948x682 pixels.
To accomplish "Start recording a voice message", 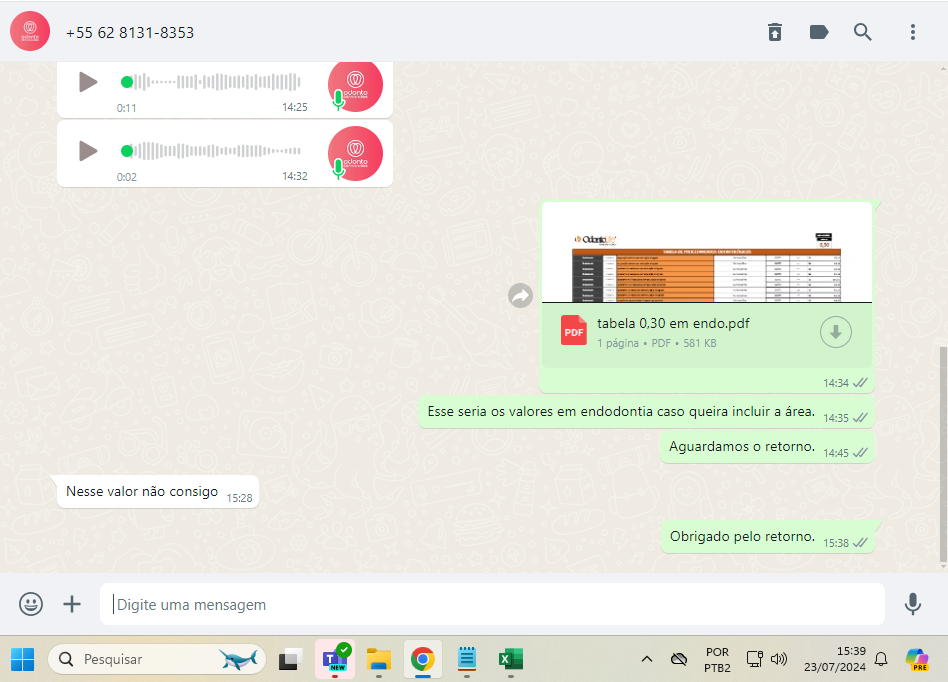I will tap(912, 604).
